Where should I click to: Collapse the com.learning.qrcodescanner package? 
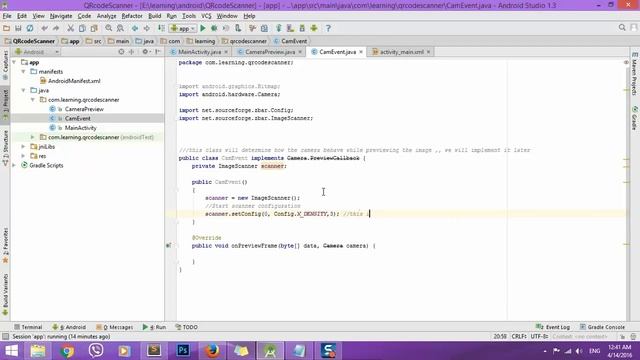(x=33, y=100)
